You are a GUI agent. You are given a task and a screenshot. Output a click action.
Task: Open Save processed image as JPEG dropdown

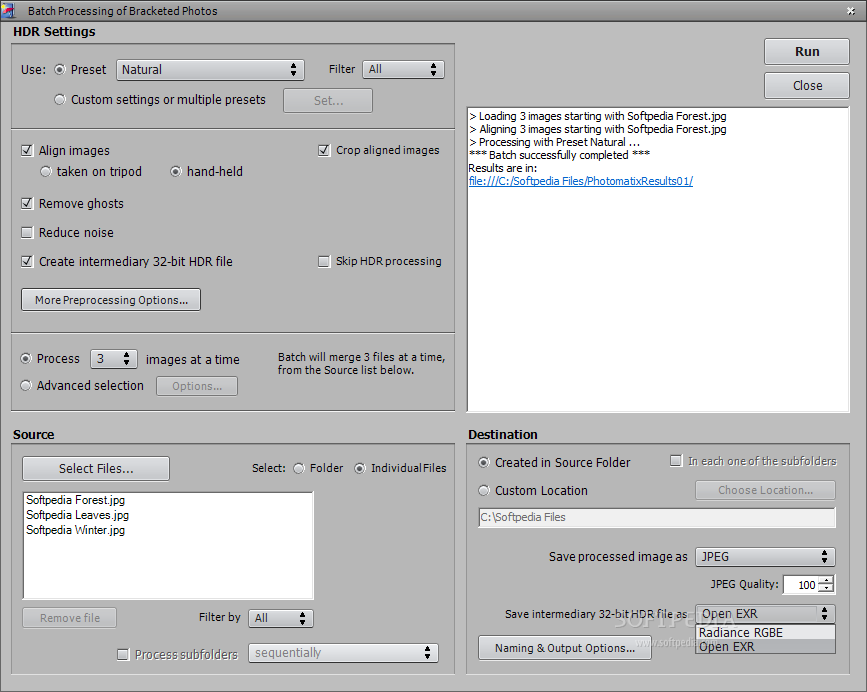coord(765,557)
